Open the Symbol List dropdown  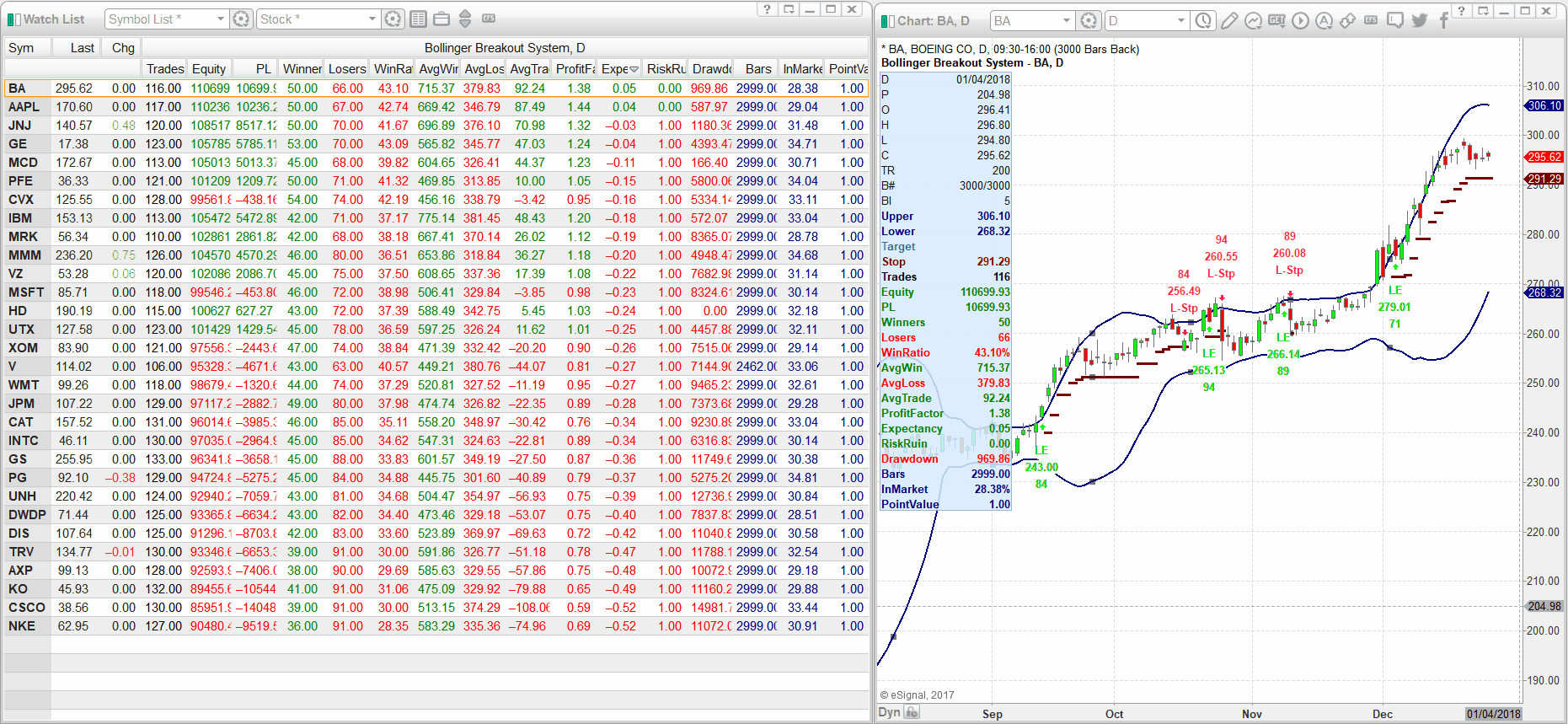tap(221, 19)
